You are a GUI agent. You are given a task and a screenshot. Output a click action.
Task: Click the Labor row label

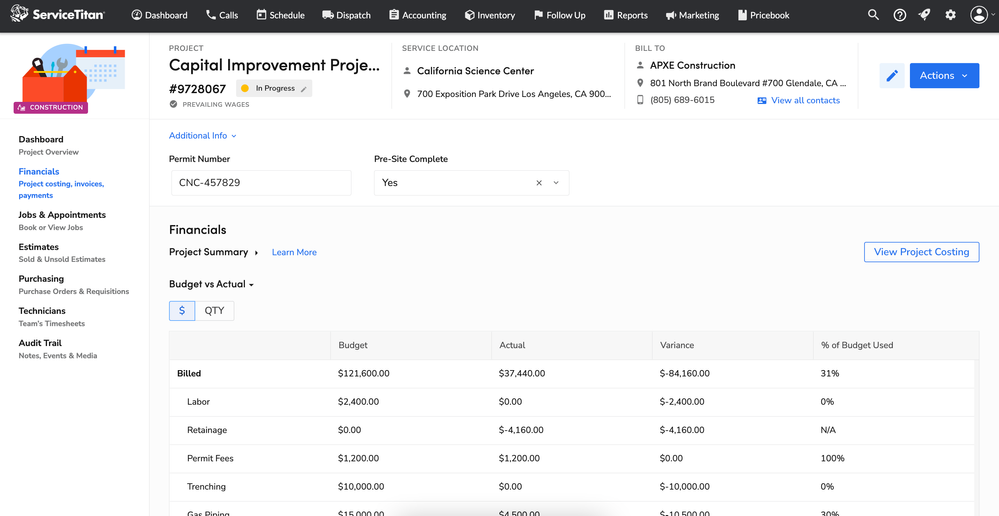pyautogui.click(x=198, y=402)
